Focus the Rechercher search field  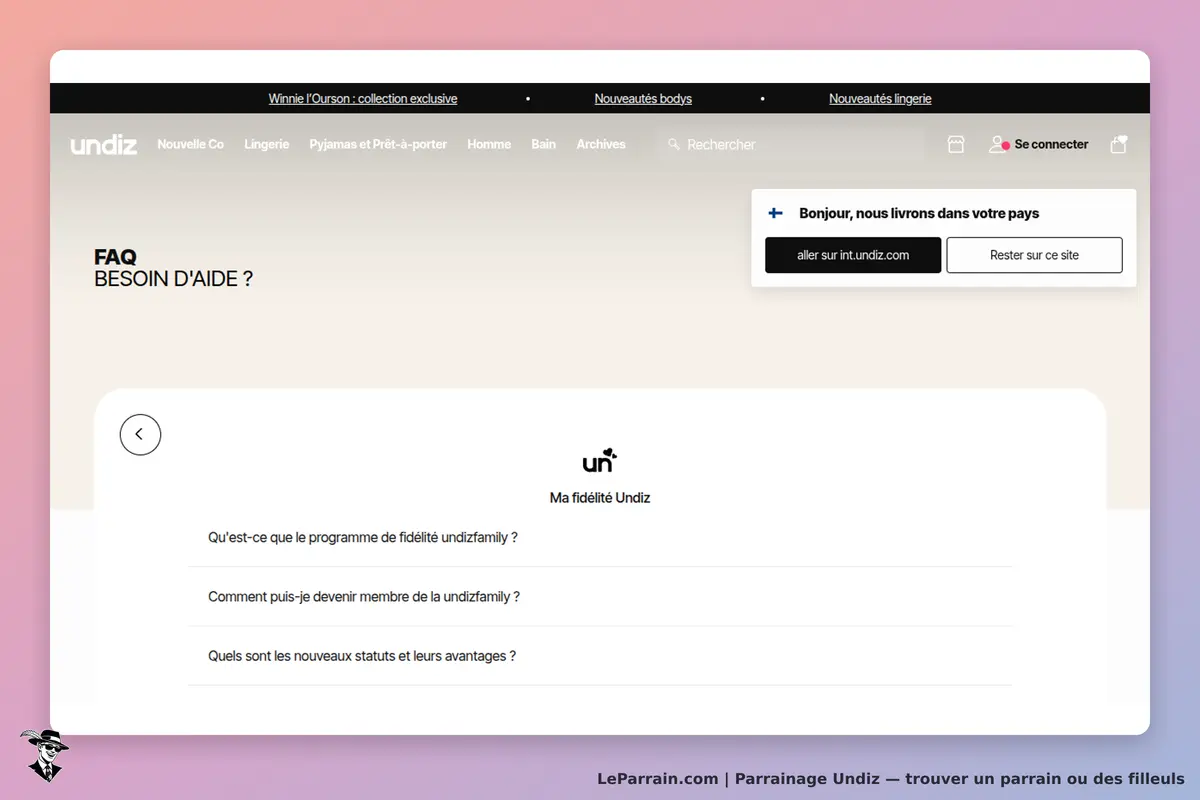coord(790,145)
